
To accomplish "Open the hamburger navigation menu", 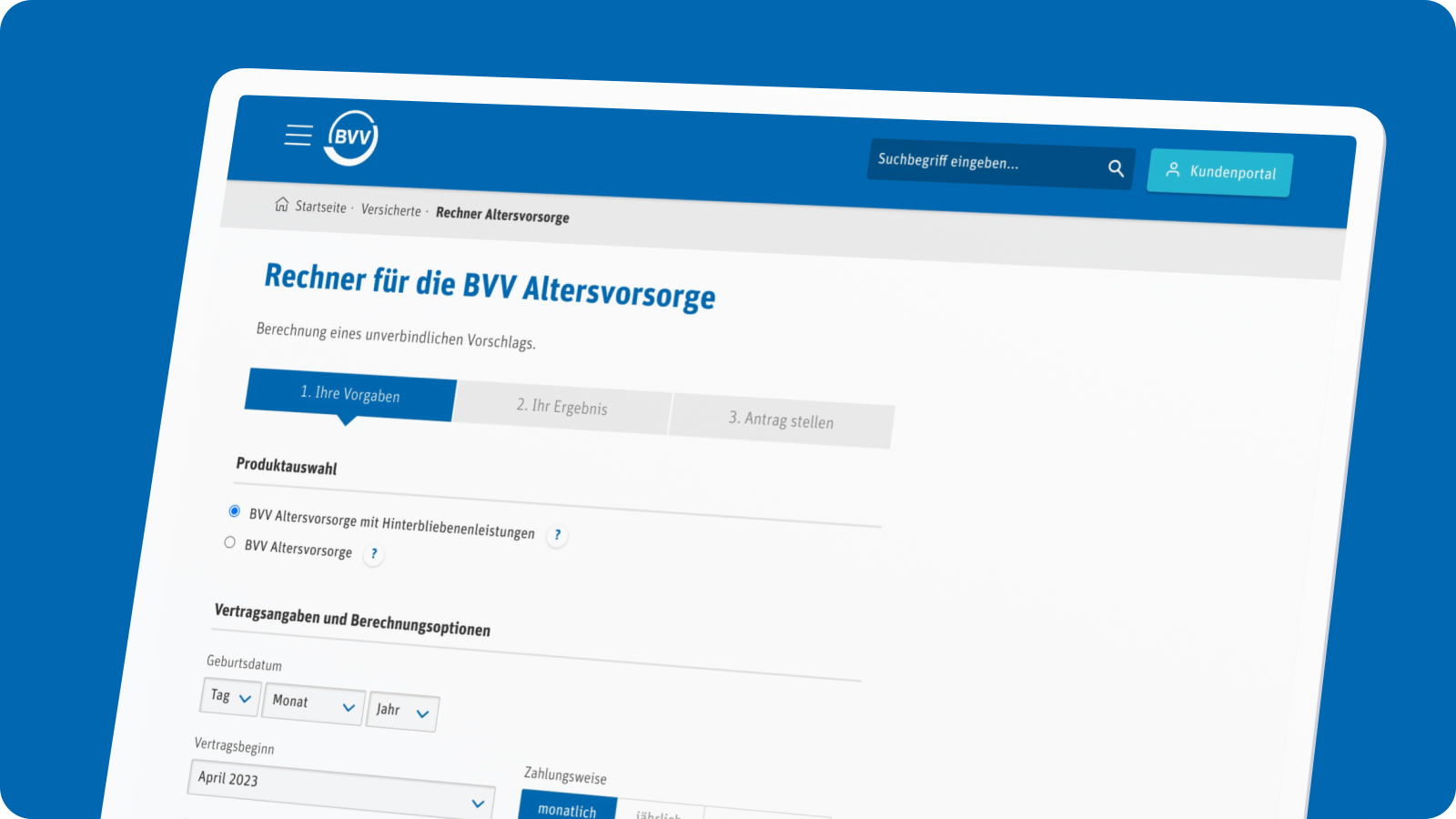I will (x=298, y=136).
